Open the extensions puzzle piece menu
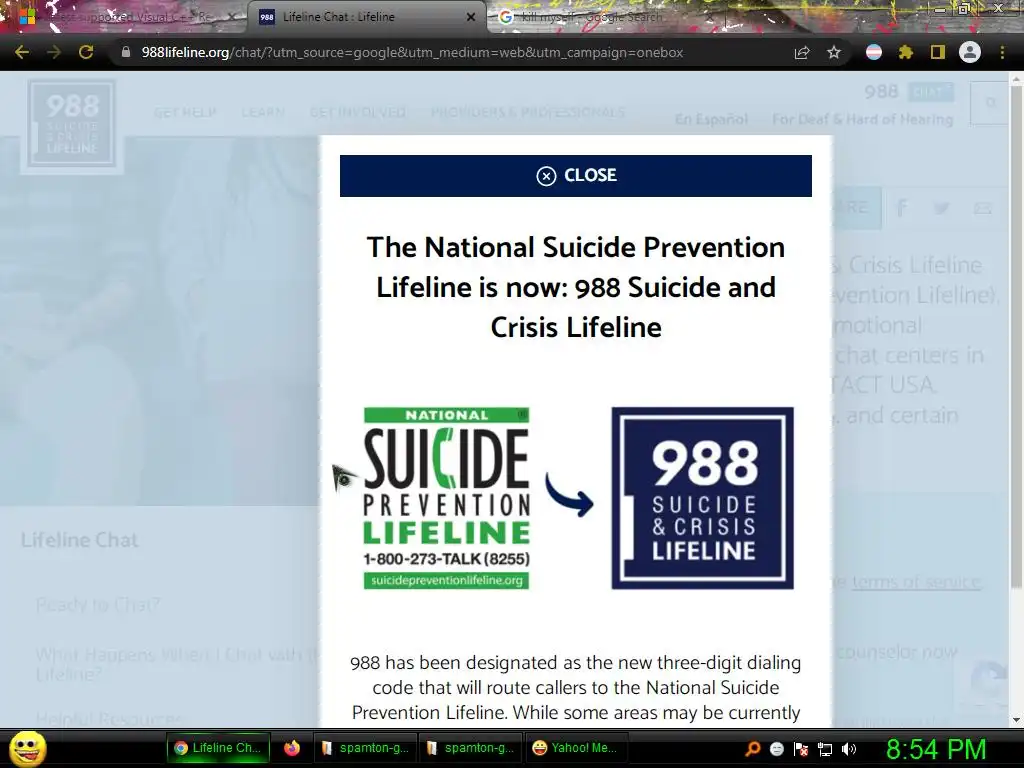 point(906,52)
